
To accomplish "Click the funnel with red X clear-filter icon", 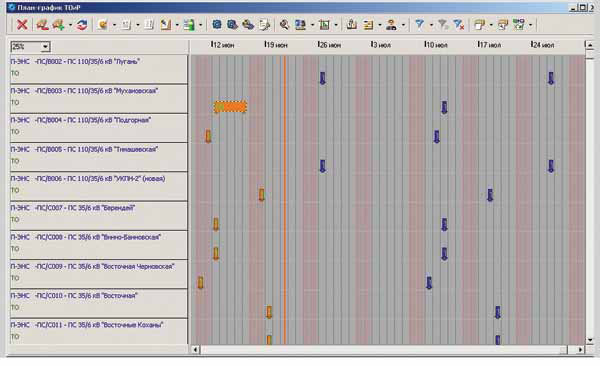I will pyautogui.click(x=459, y=25).
